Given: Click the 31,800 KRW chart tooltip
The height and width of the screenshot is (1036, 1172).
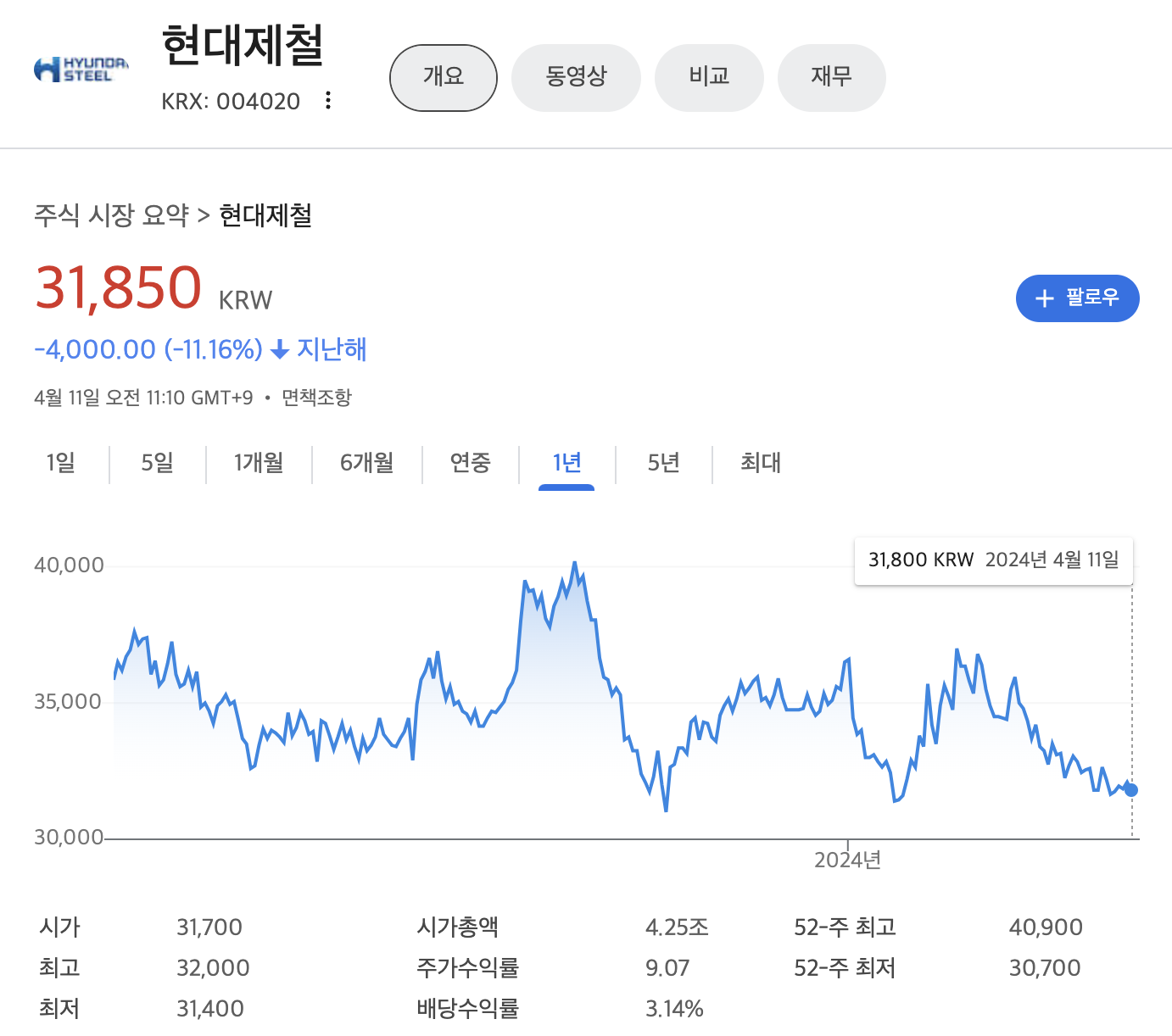Looking at the screenshot, I should pos(994,560).
